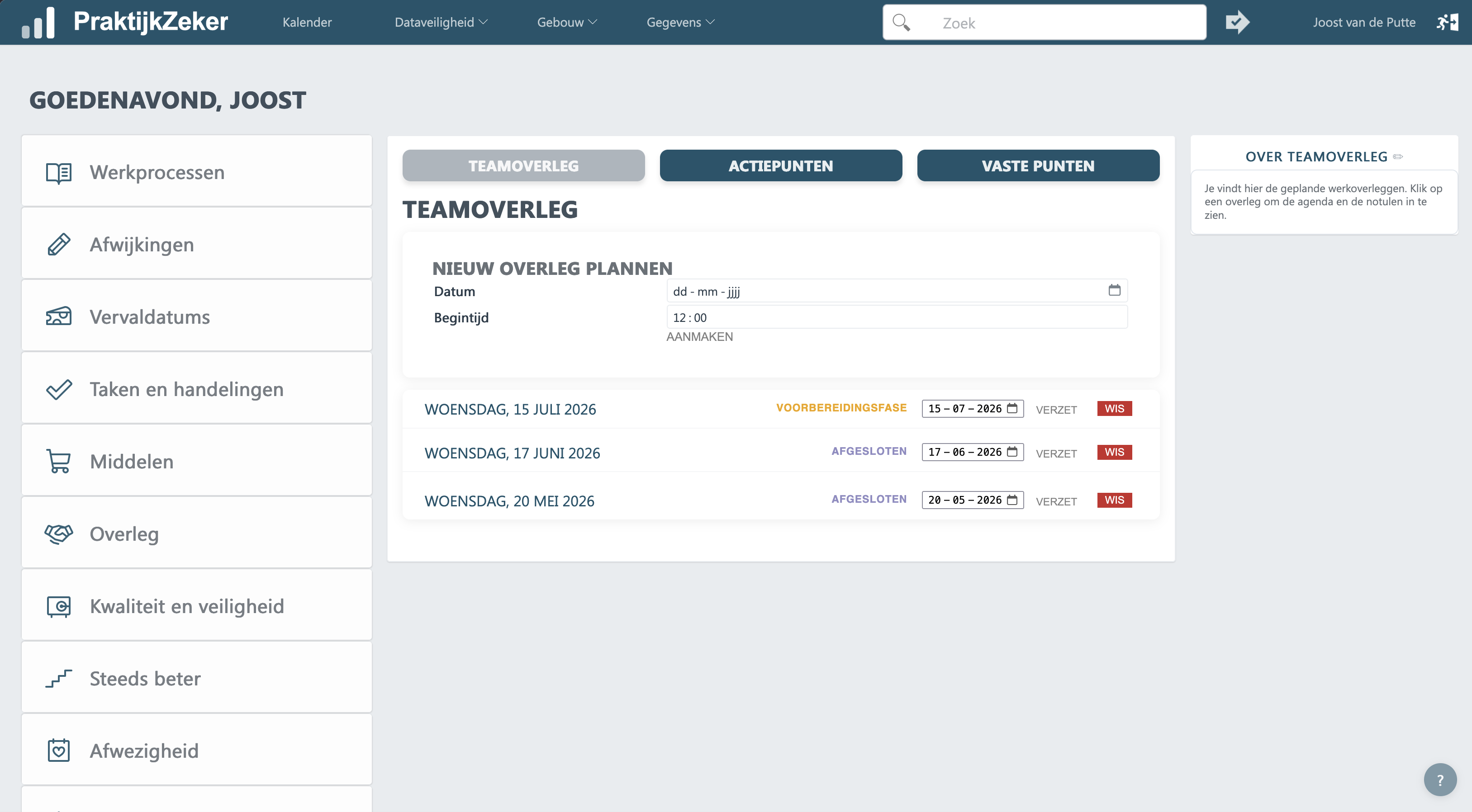The width and height of the screenshot is (1472, 812).
Task: Click into the Datum dd-mm-jjjj field
Action: (x=897, y=291)
